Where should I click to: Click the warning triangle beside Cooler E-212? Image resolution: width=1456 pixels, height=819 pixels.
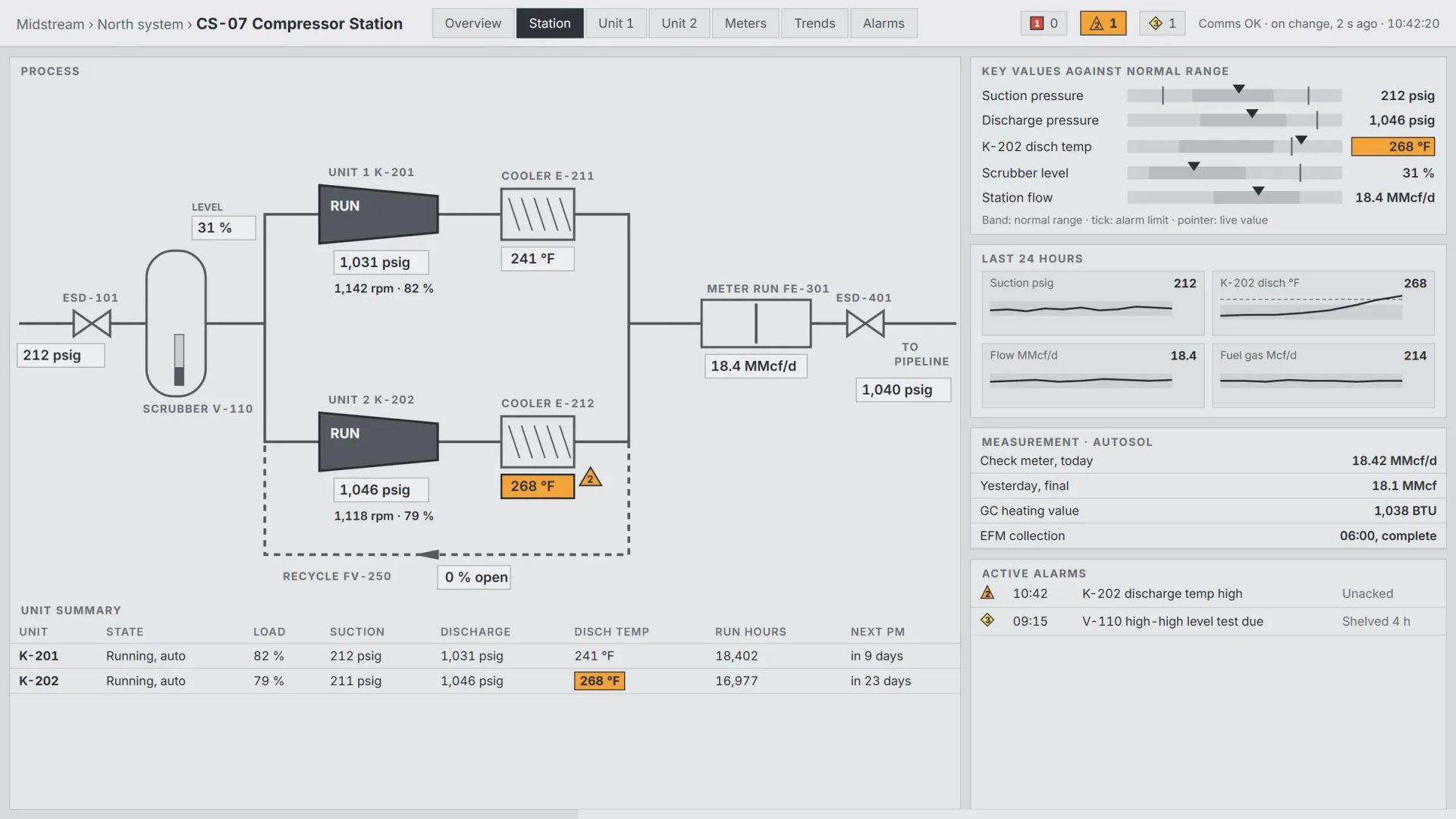[x=591, y=478]
